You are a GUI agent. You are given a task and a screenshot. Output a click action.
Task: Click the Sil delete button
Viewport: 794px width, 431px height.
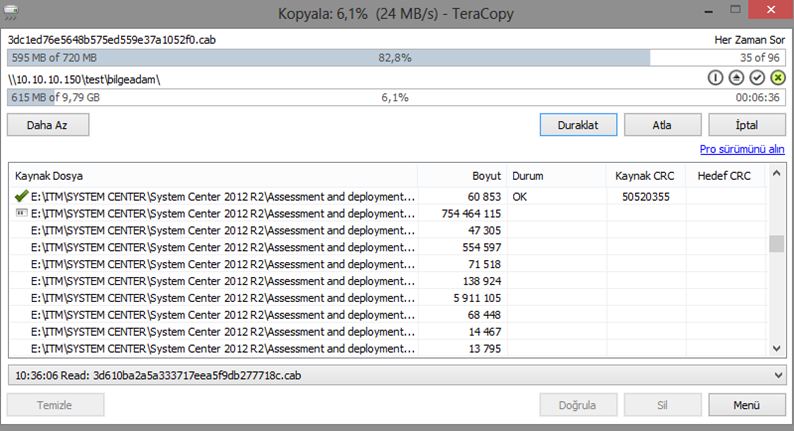[x=662, y=405]
